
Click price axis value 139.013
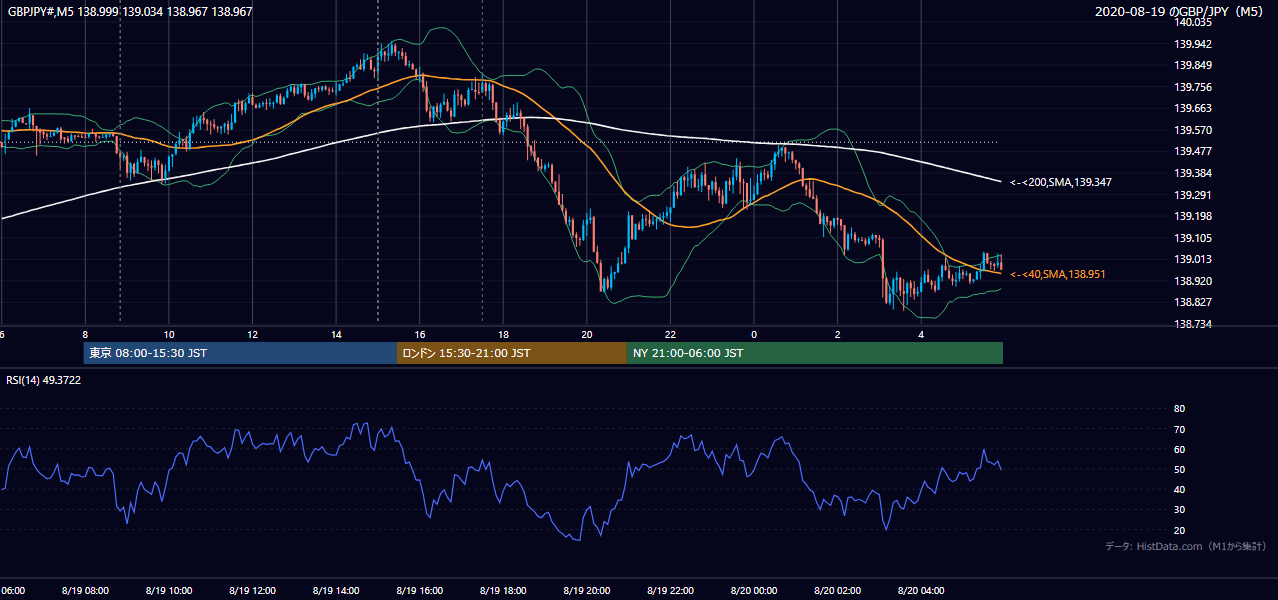1193,260
